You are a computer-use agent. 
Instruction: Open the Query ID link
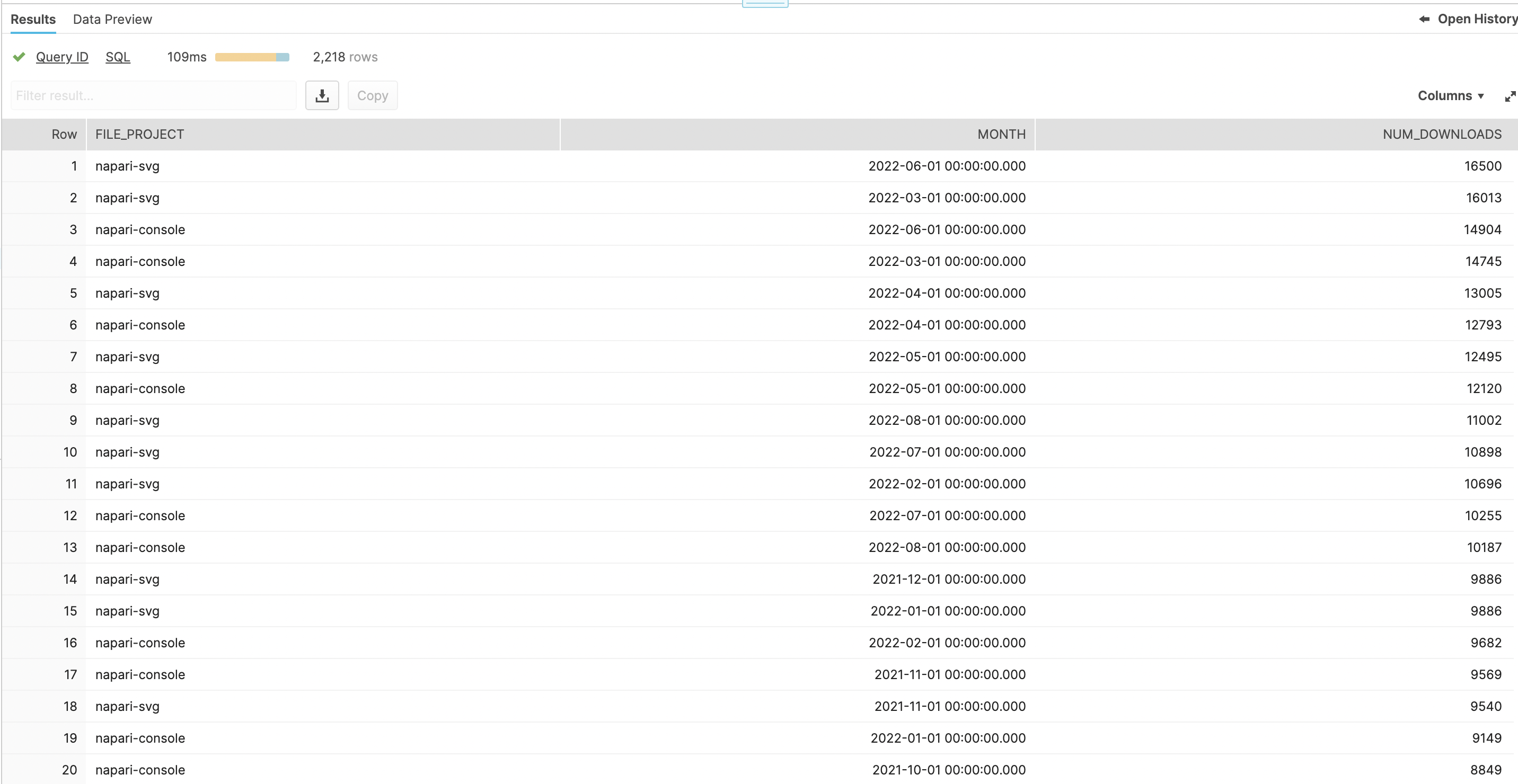click(x=62, y=57)
